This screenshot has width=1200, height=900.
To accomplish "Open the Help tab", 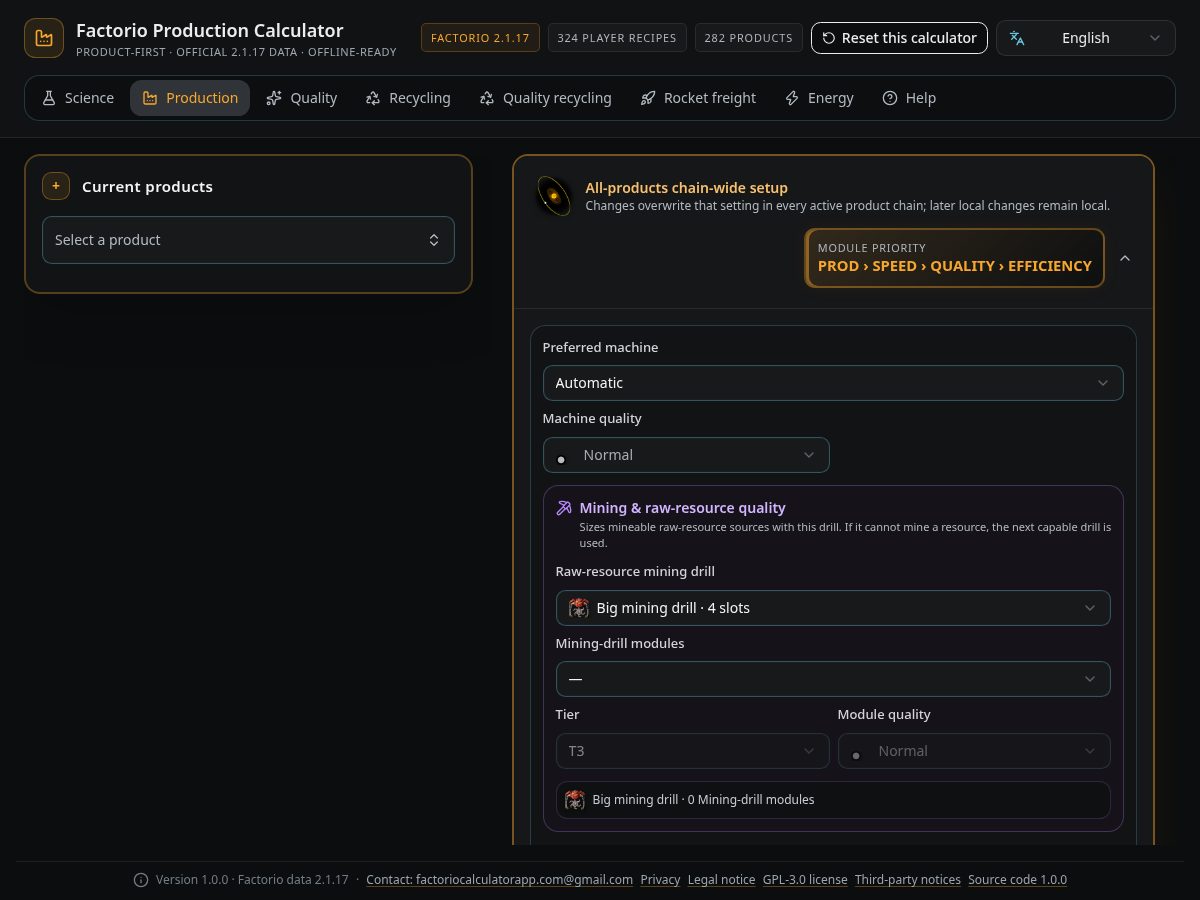I will point(909,98).
